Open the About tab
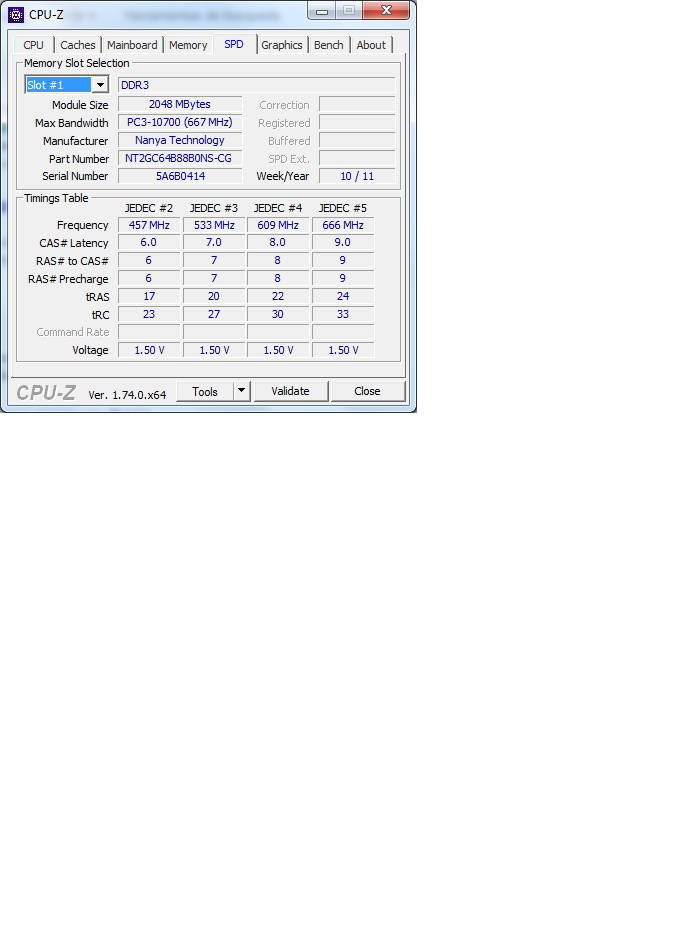 pos(371,45)
